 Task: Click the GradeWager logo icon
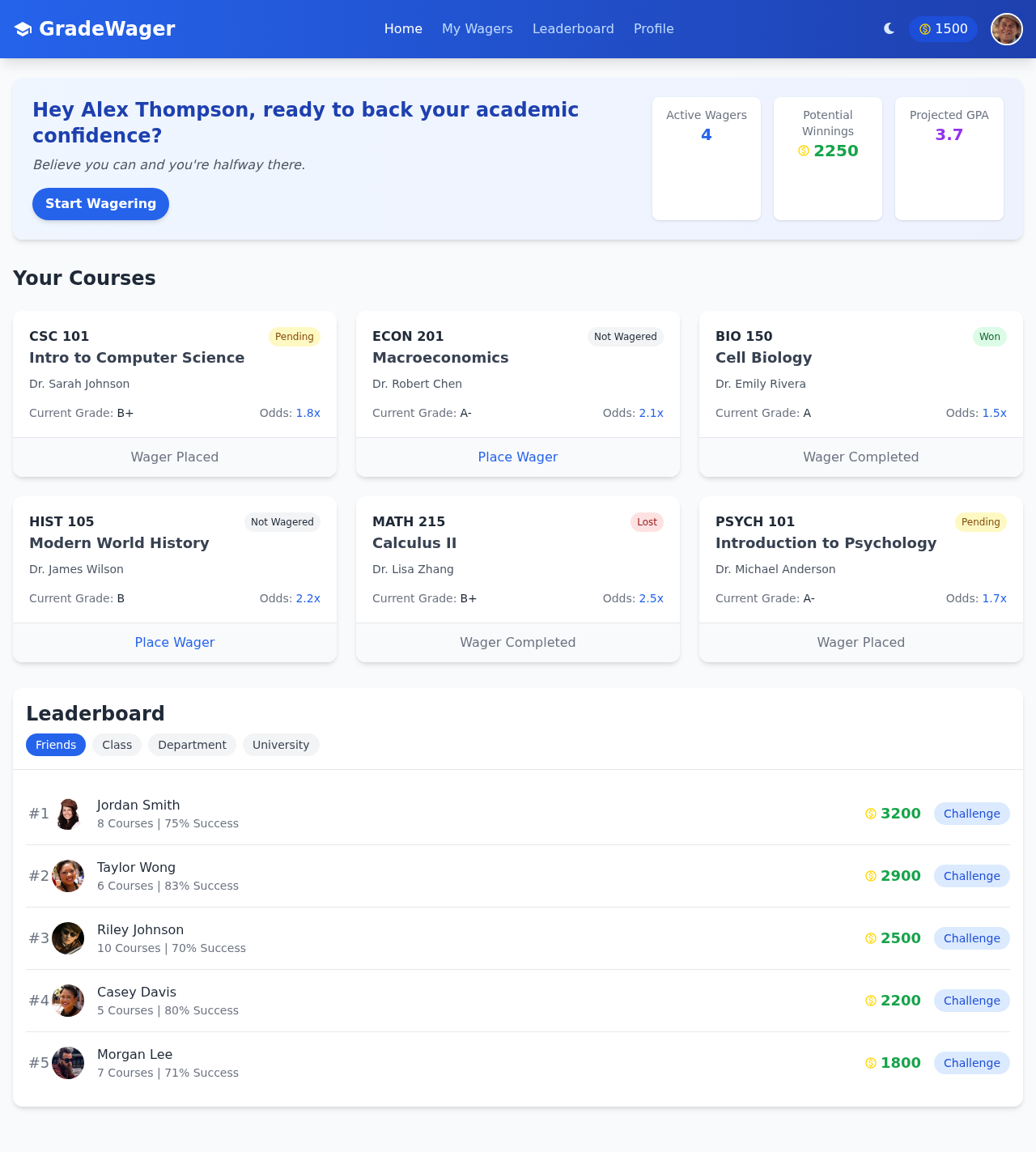[x=23, y=28]
